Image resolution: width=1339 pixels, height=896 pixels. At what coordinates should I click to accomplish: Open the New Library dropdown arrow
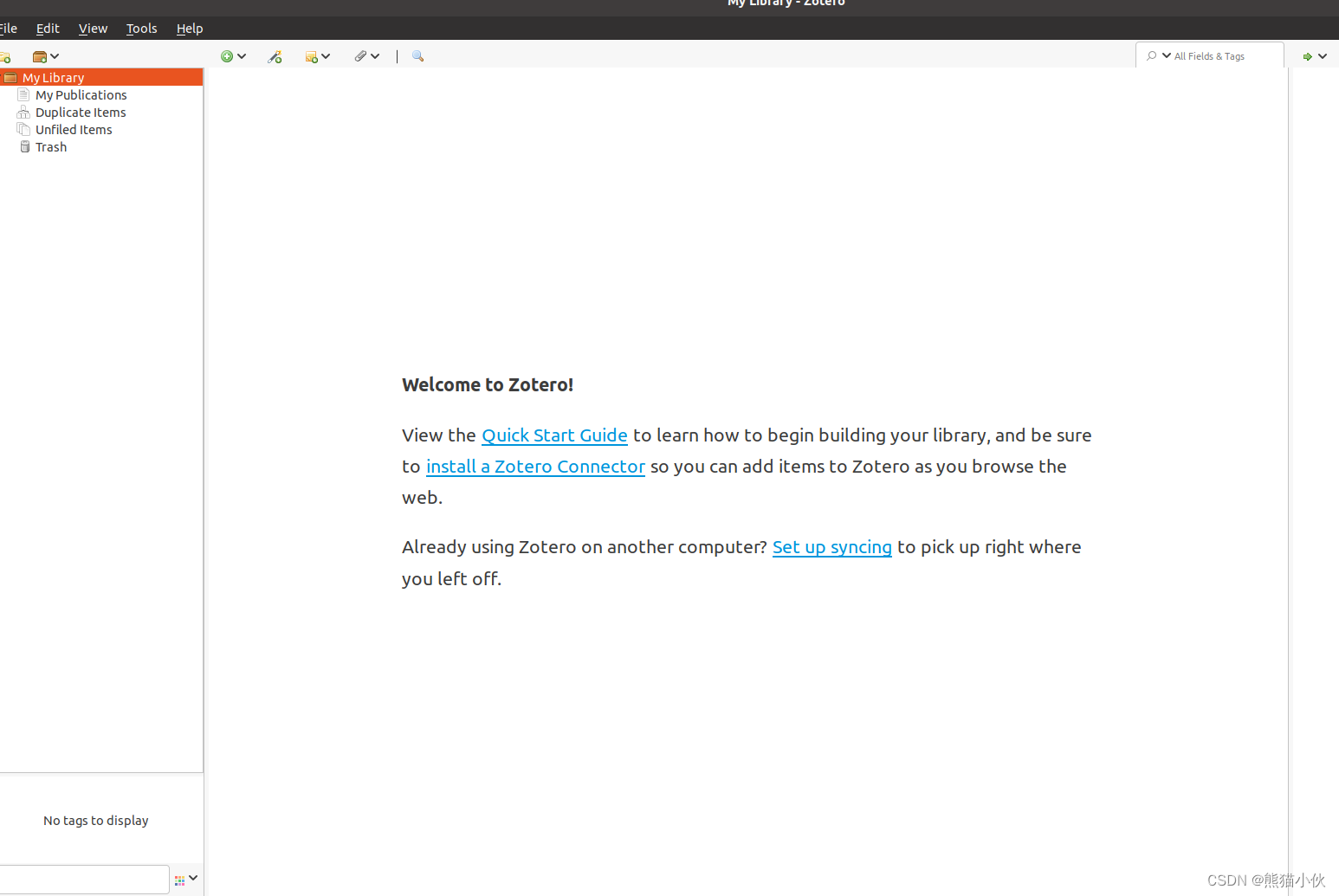click(55, 57)
